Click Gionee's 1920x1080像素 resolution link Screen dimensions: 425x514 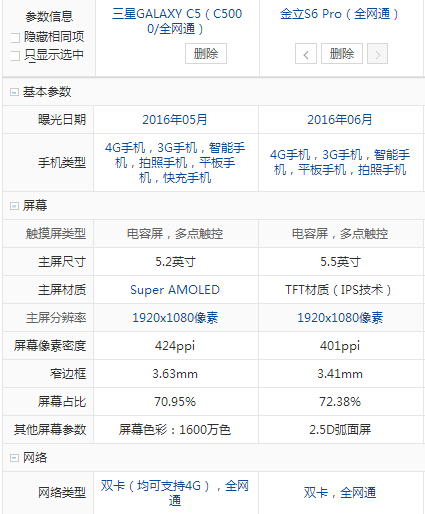coord(340,318)
